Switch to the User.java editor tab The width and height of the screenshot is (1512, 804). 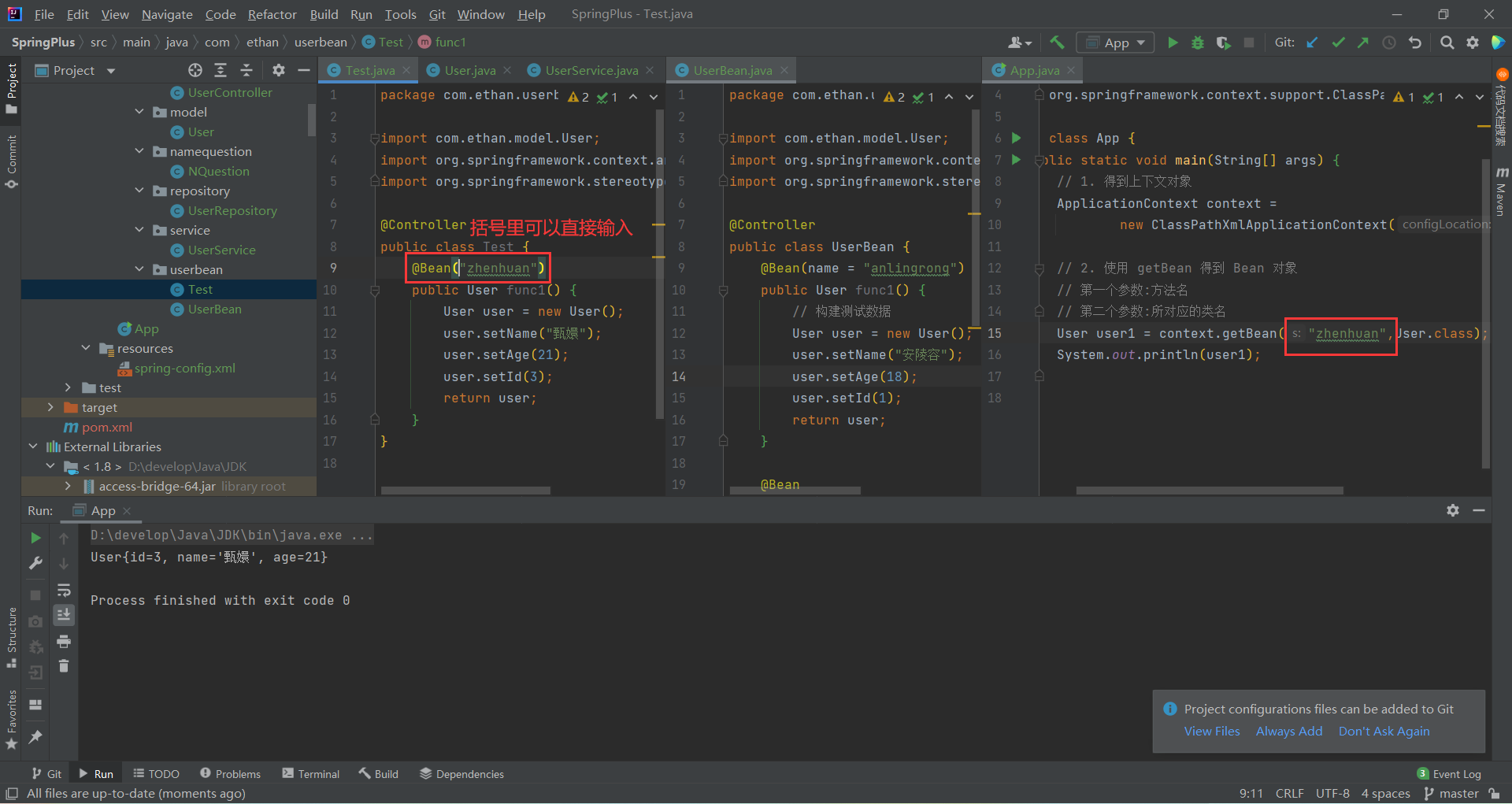(x=470, y=70)
